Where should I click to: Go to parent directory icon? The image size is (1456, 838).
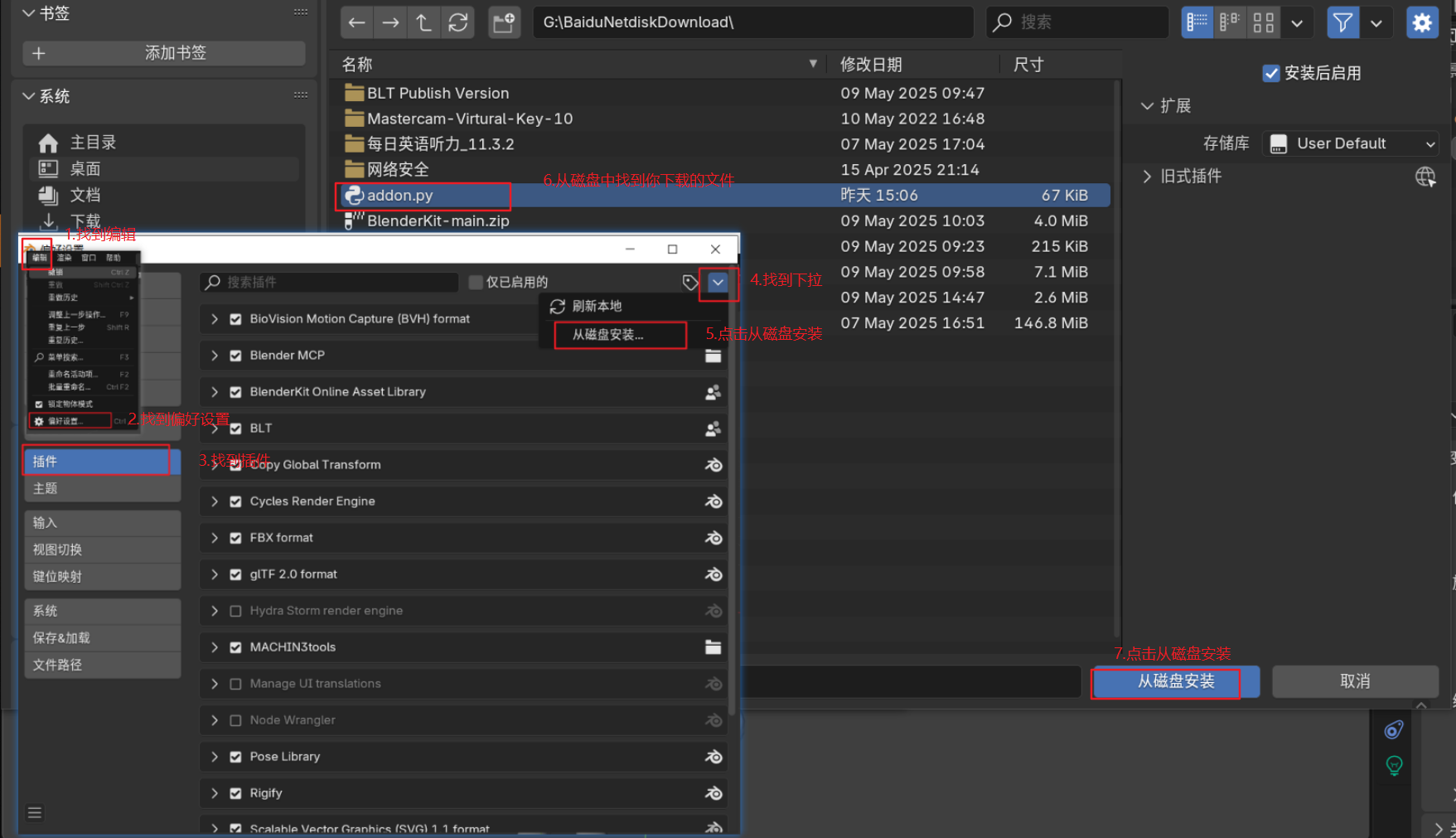pyautogui.click(x=423, y=22)
